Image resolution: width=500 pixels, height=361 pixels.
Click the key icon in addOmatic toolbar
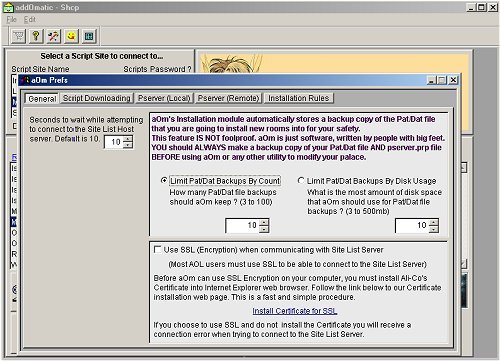pyautogui.click(x=36, y=36)
